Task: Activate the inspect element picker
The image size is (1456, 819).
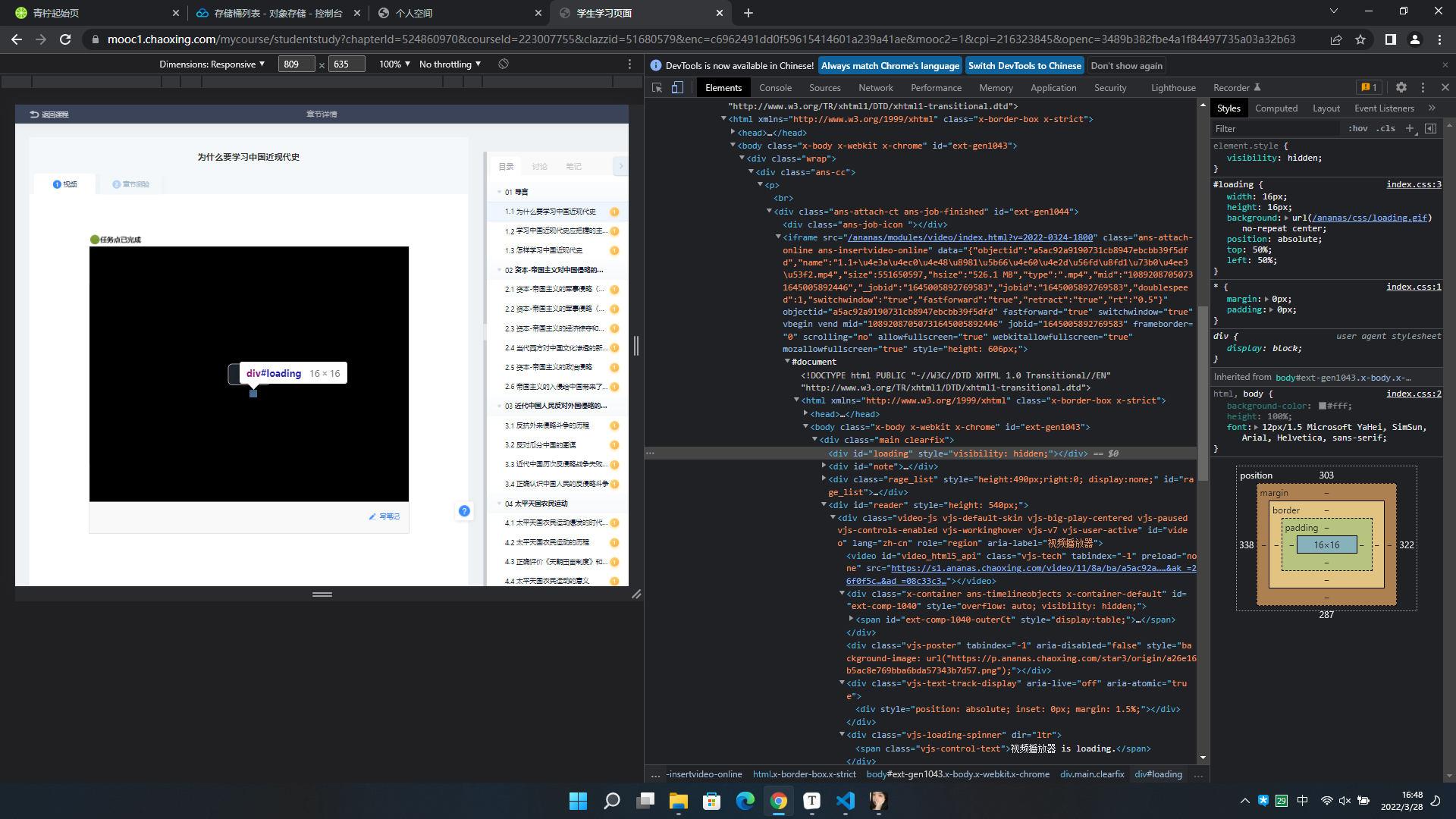Action: click(x=657, y=88)
